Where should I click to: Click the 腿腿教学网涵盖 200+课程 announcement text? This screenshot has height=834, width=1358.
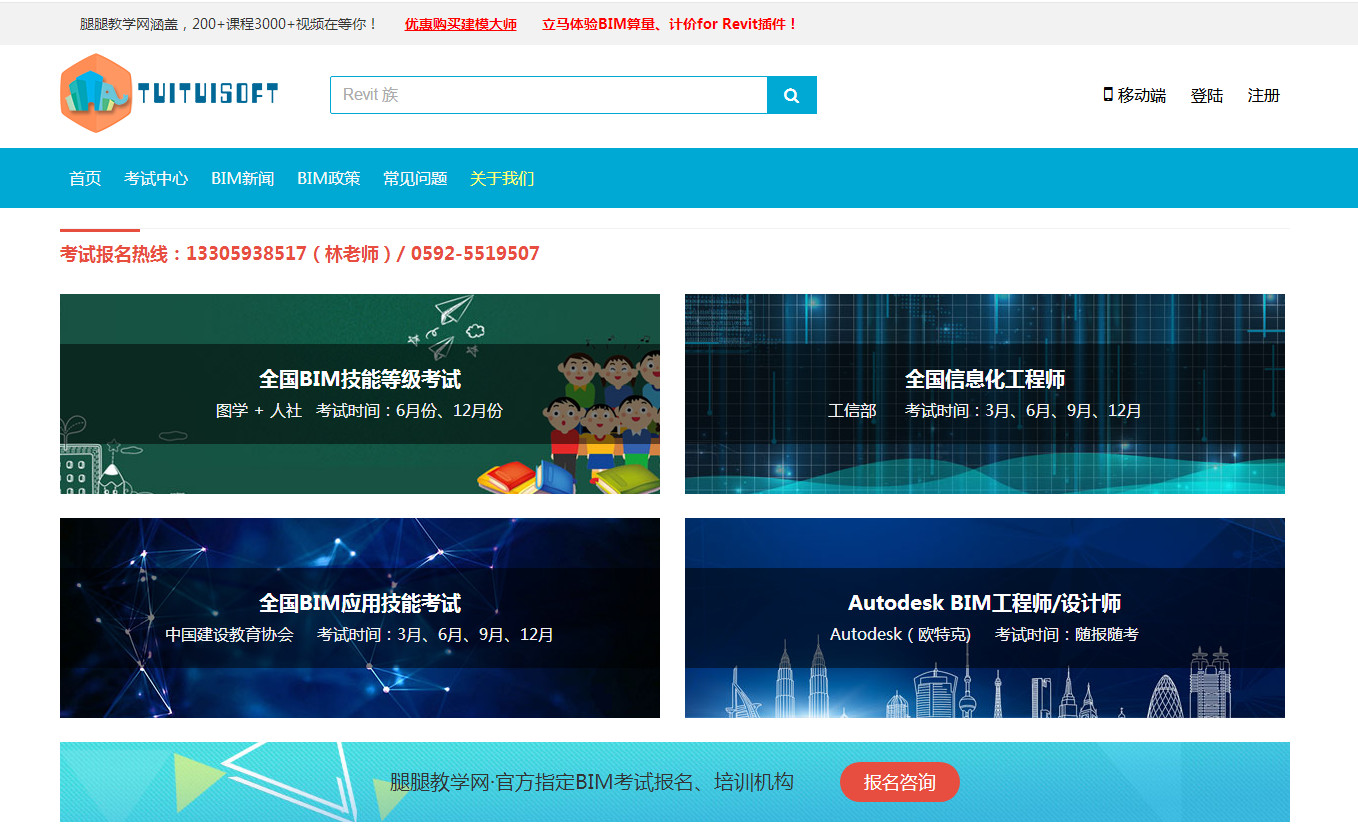(x=229, y=24)
